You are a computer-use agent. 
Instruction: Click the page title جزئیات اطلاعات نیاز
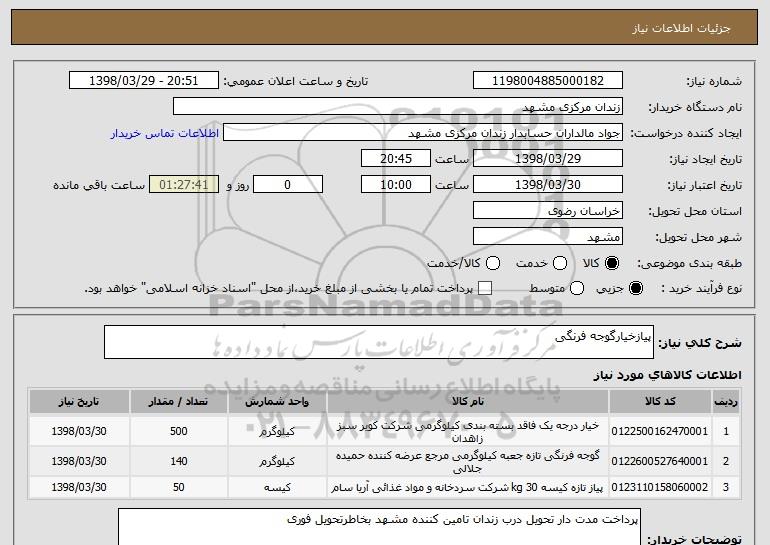coord(682,28)
